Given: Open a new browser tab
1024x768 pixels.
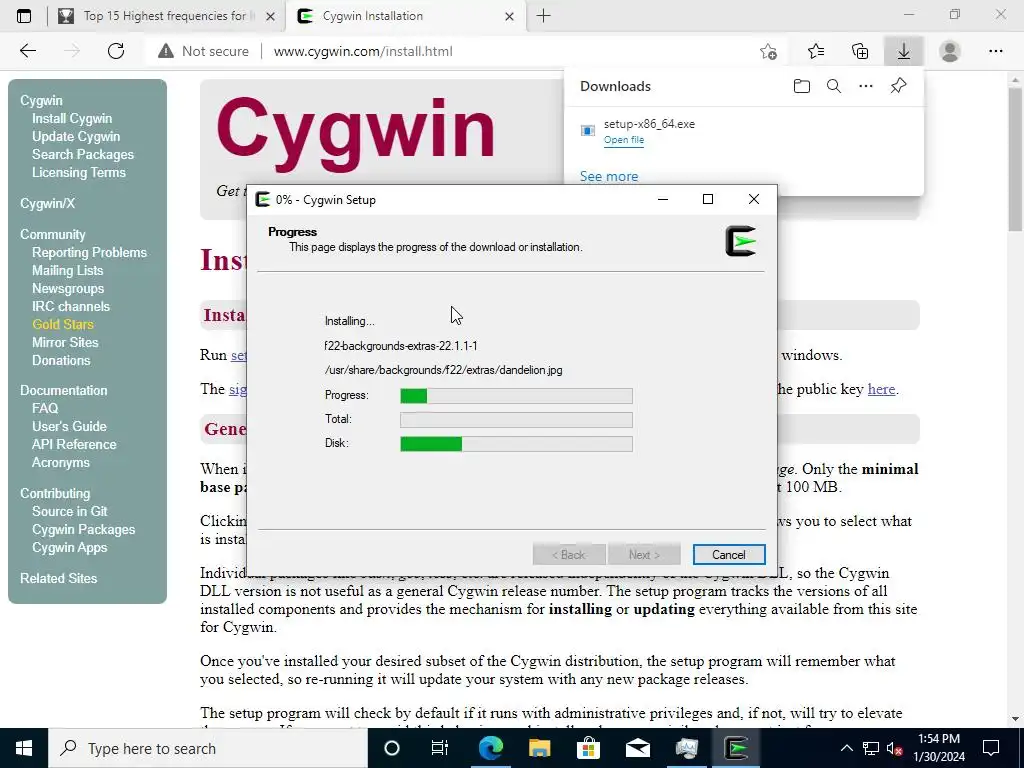Looking at the screenshot, I should coord(543,16).
